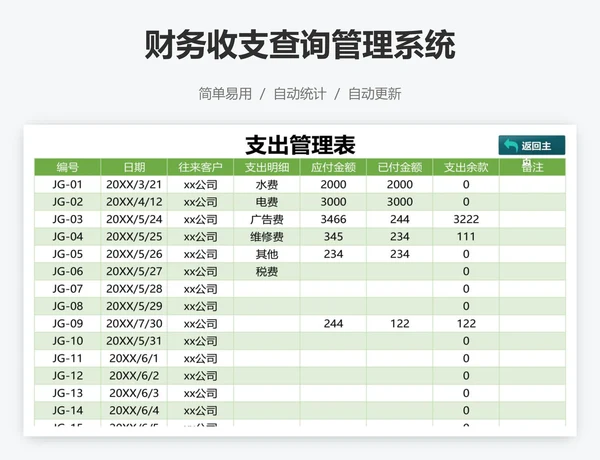
Task: Click paid amount 244 in JG-03 row
Action: (x=399, y=219)
